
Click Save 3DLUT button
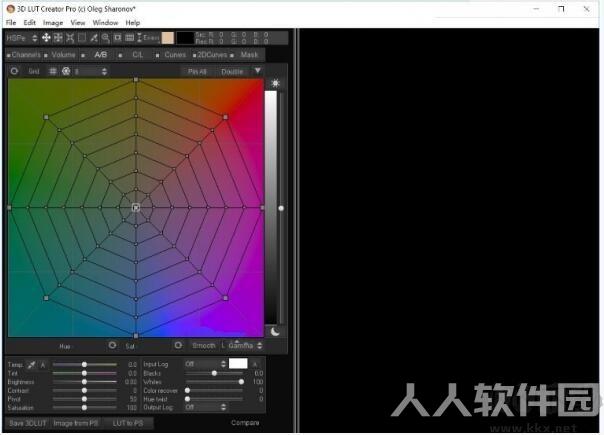28,423
